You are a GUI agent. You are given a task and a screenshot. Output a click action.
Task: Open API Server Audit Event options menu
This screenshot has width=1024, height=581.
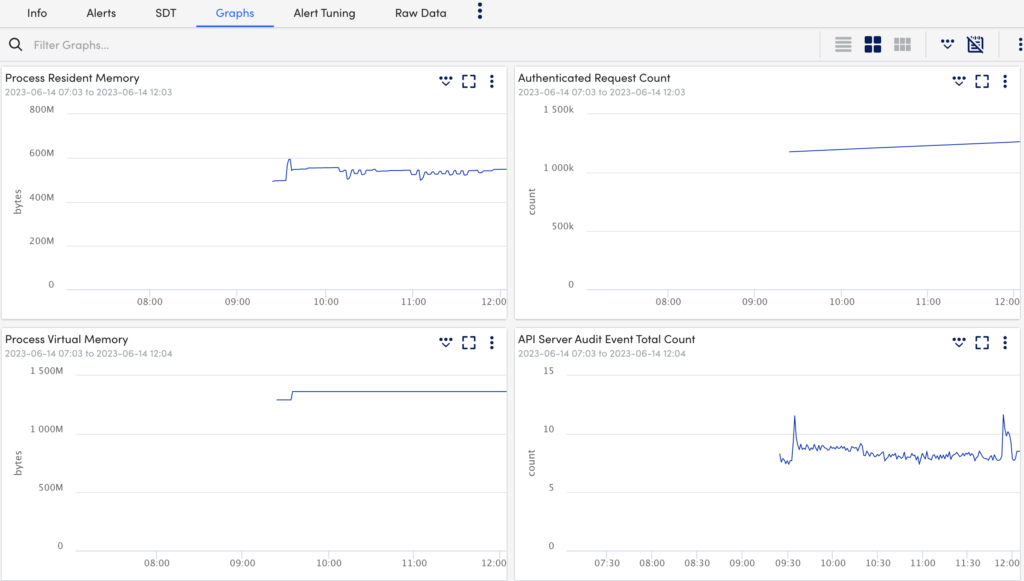[1005, 342]
